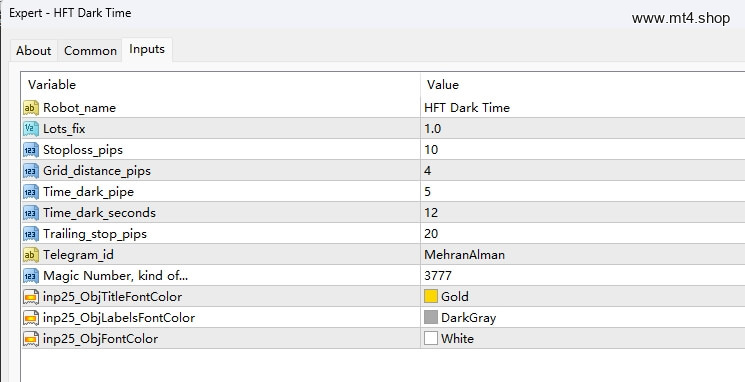Select the inp25_ObjTitleFontColor variable label
The width and height of the screenshot is (745, 382).
click(113, 297)
